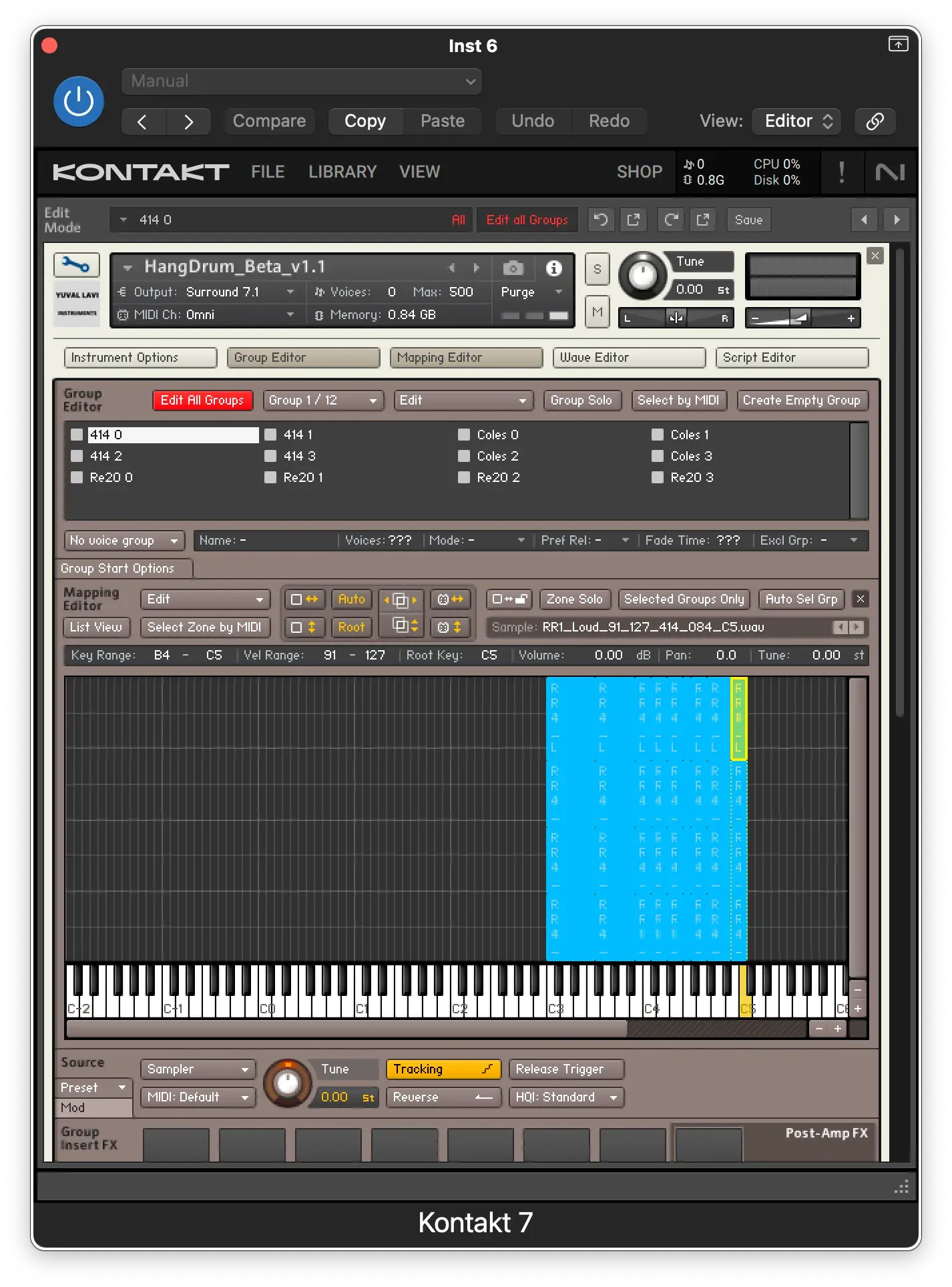This screenshot has width=952, height=1287.
Task: Click the MIDI set velocity range icon
Action: [x=450, y=627]
